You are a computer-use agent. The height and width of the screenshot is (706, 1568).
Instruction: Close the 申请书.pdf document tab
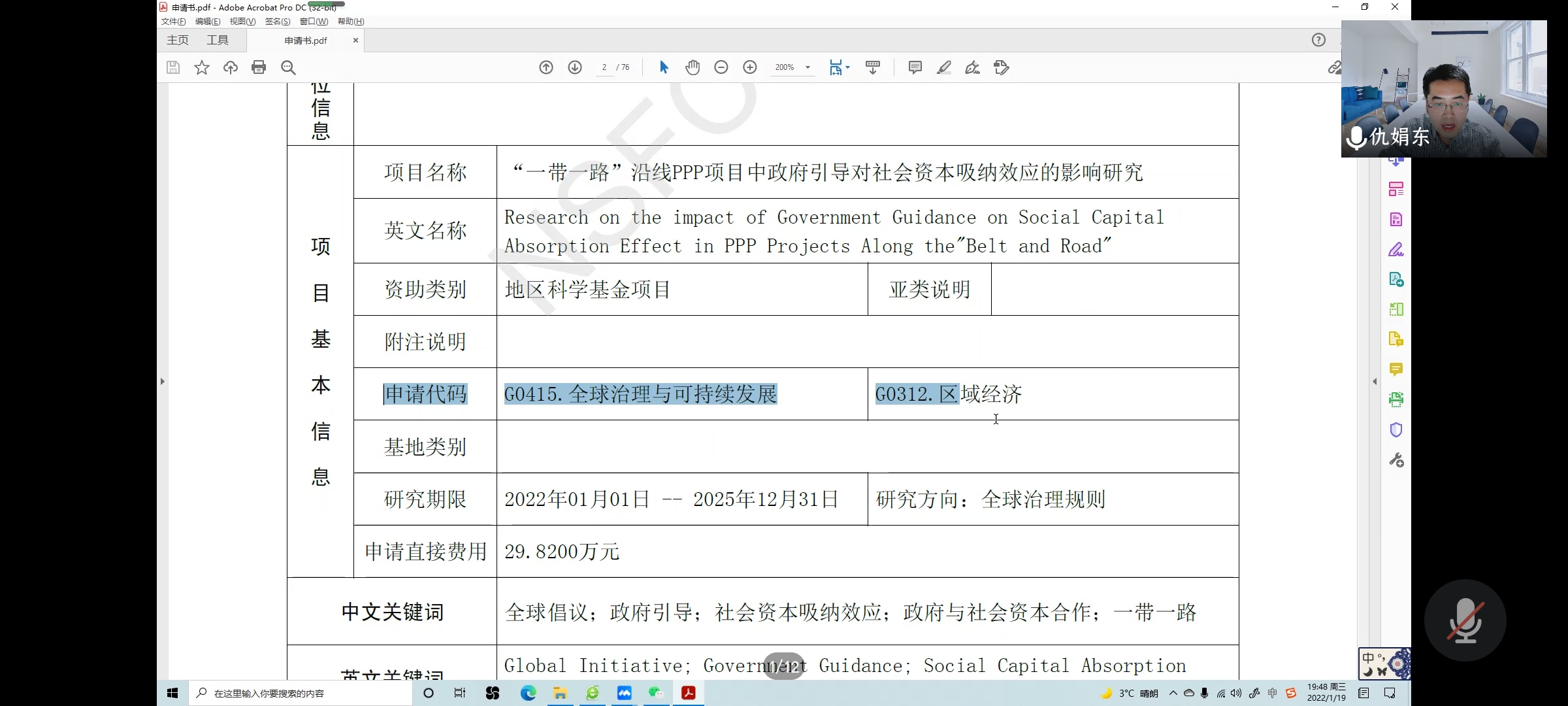click(355, 41)
